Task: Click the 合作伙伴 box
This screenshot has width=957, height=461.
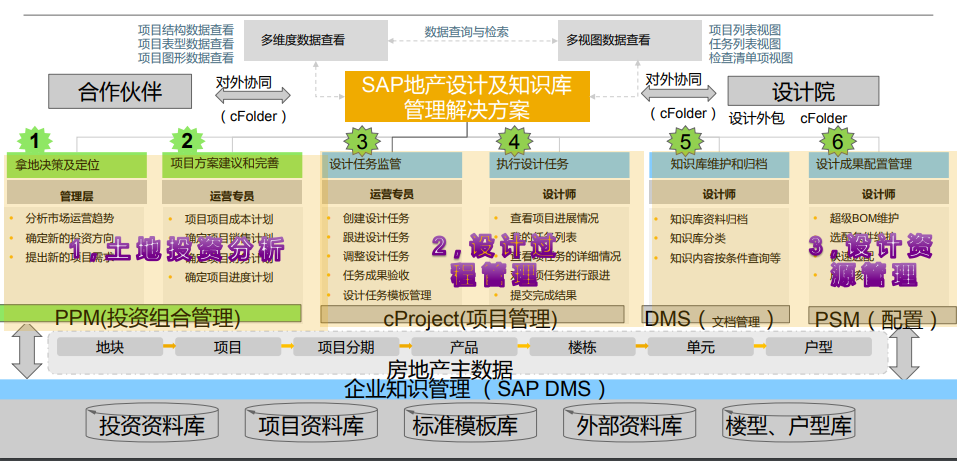Action: (120, 92)
